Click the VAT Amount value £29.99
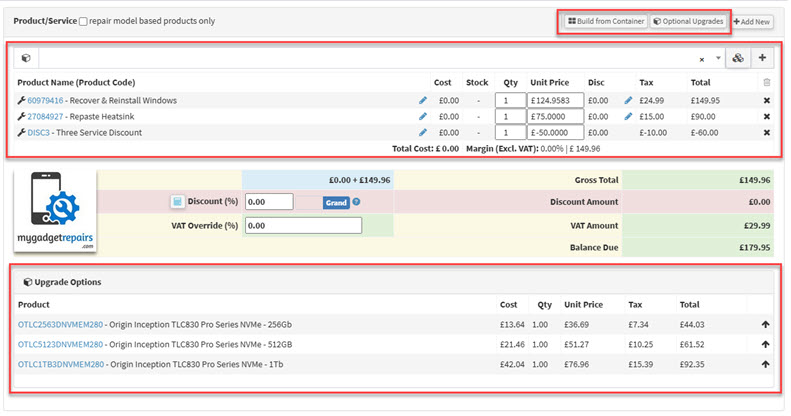 (x=757, y=225)
